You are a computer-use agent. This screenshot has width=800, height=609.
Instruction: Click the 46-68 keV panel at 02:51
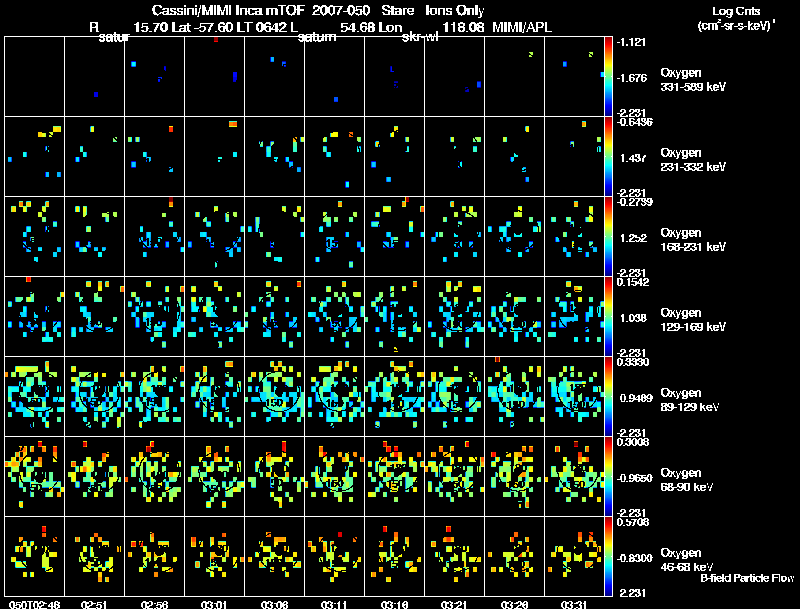94,556
